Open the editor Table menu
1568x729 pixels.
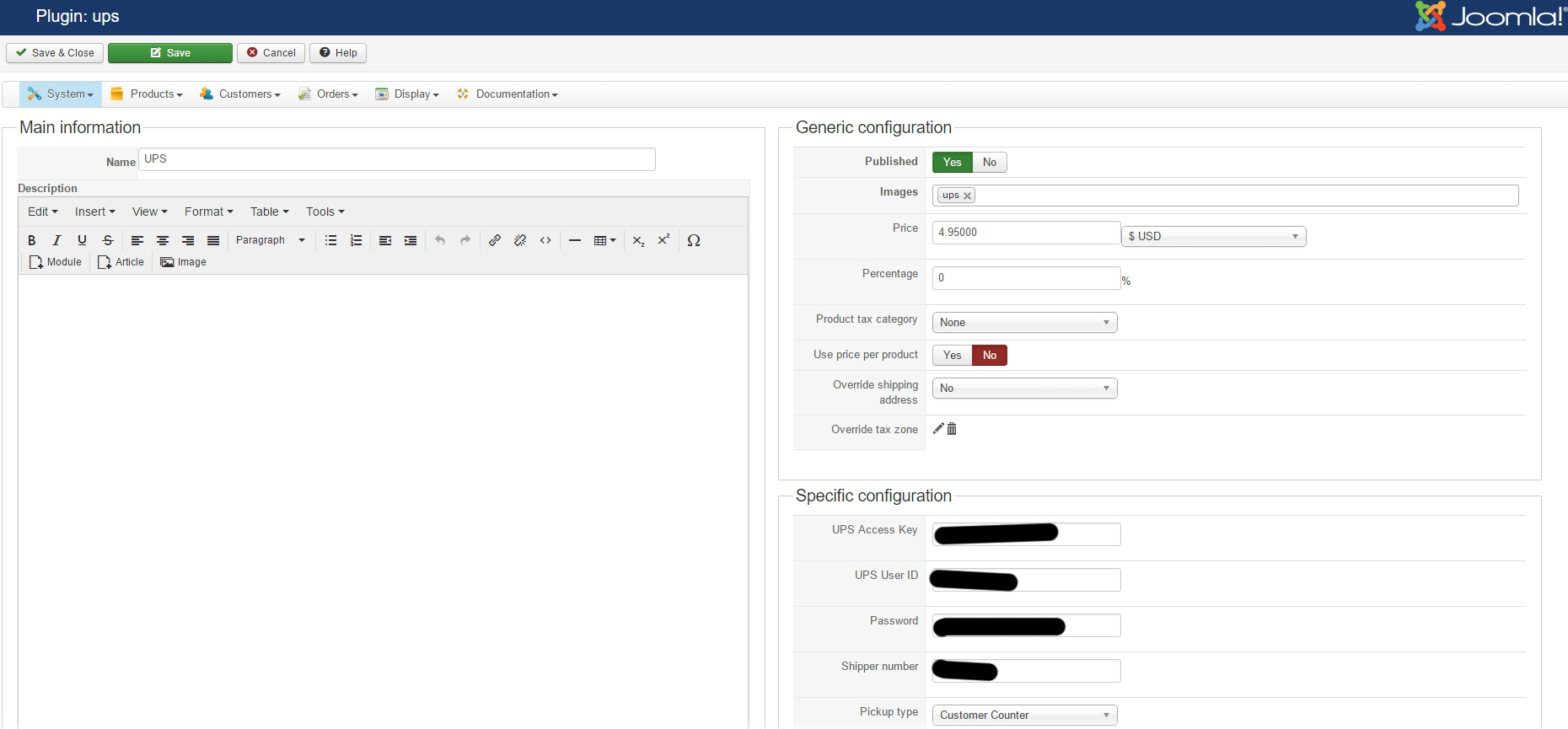point(270,212)
